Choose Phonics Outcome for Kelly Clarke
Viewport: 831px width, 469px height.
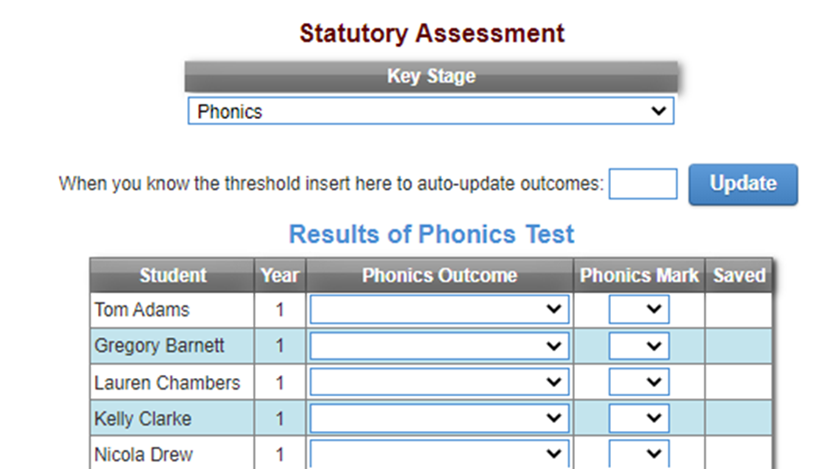[x=439, y=418]
